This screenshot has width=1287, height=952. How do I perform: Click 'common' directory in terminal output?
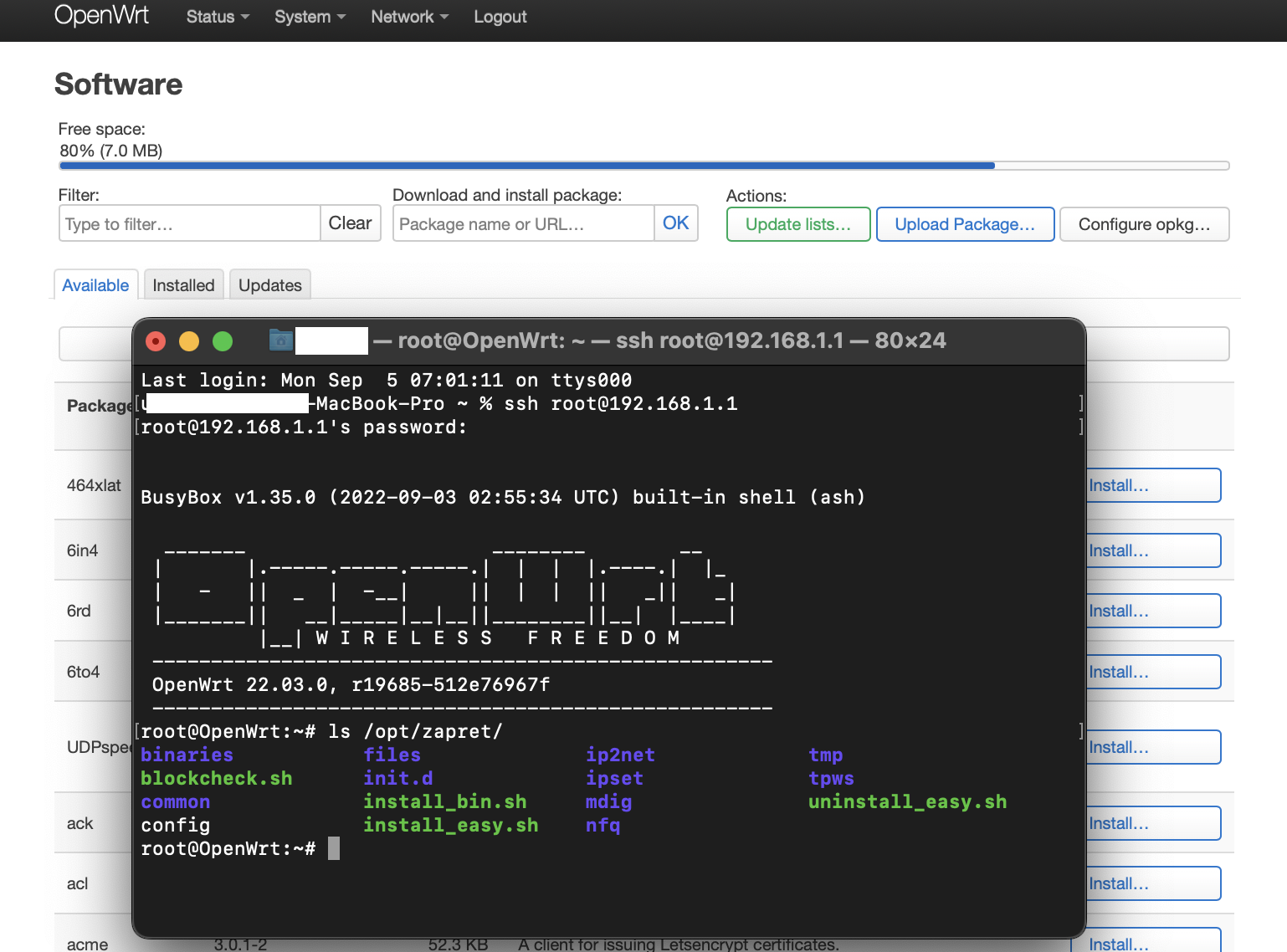coord(176,801)
